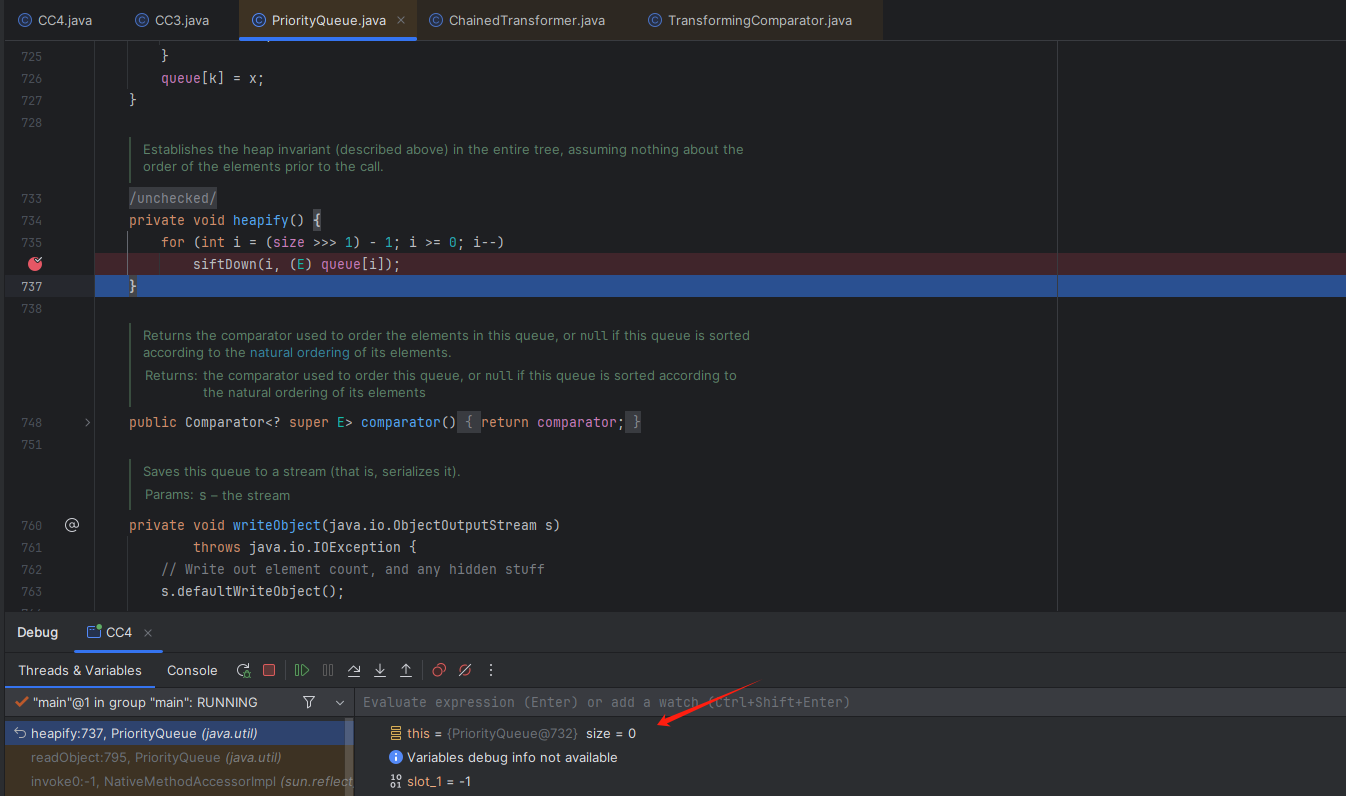Screen dimensions: 1346x796
Task: Click line number 737 in gutter
Action: click(31, 286)
